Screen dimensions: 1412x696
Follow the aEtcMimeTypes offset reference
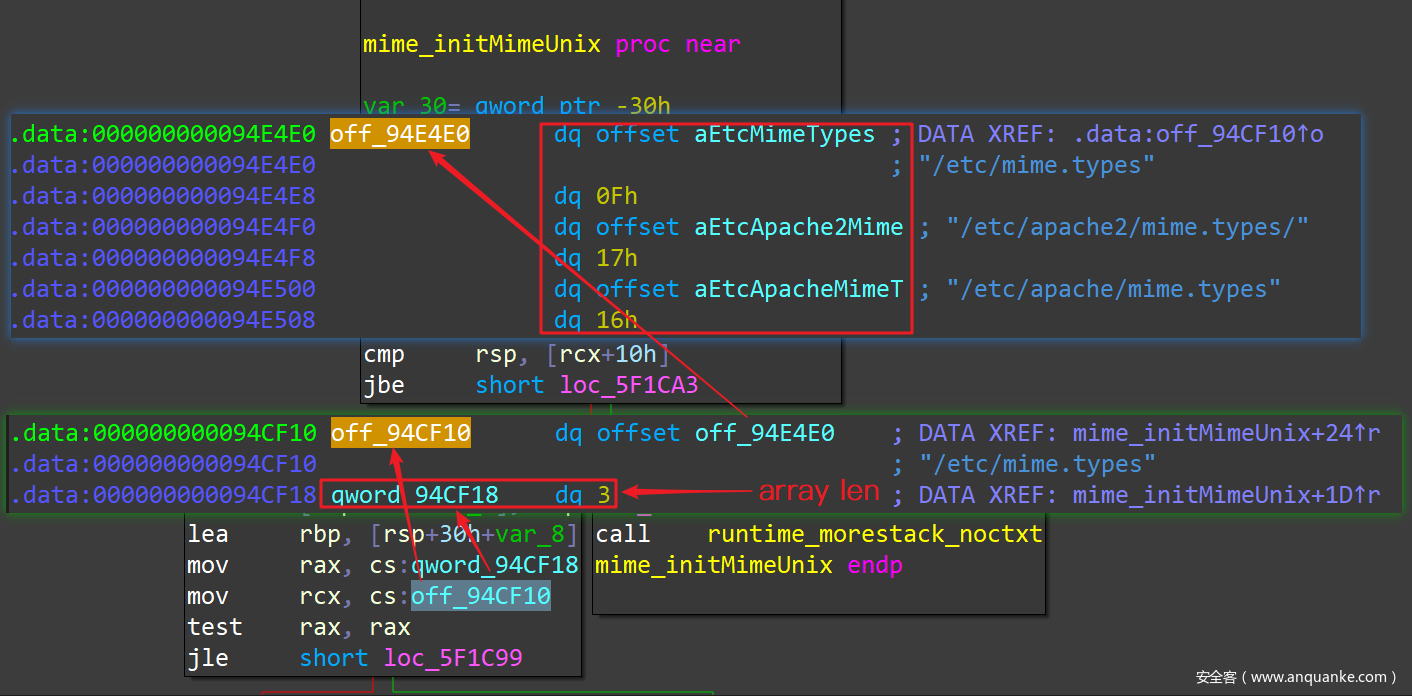784,134
